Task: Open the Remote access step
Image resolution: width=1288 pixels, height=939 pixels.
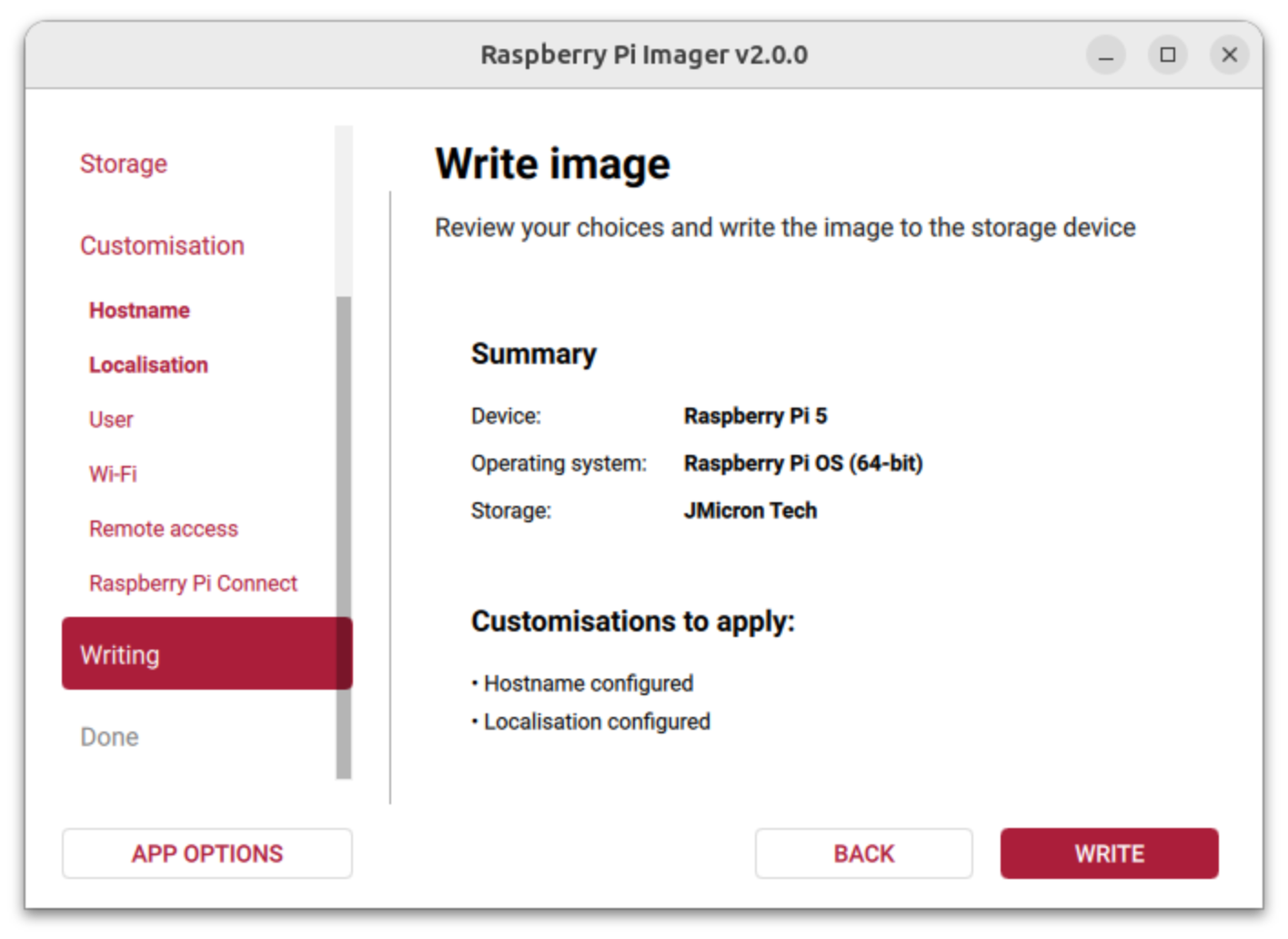Action: [164, 529]
